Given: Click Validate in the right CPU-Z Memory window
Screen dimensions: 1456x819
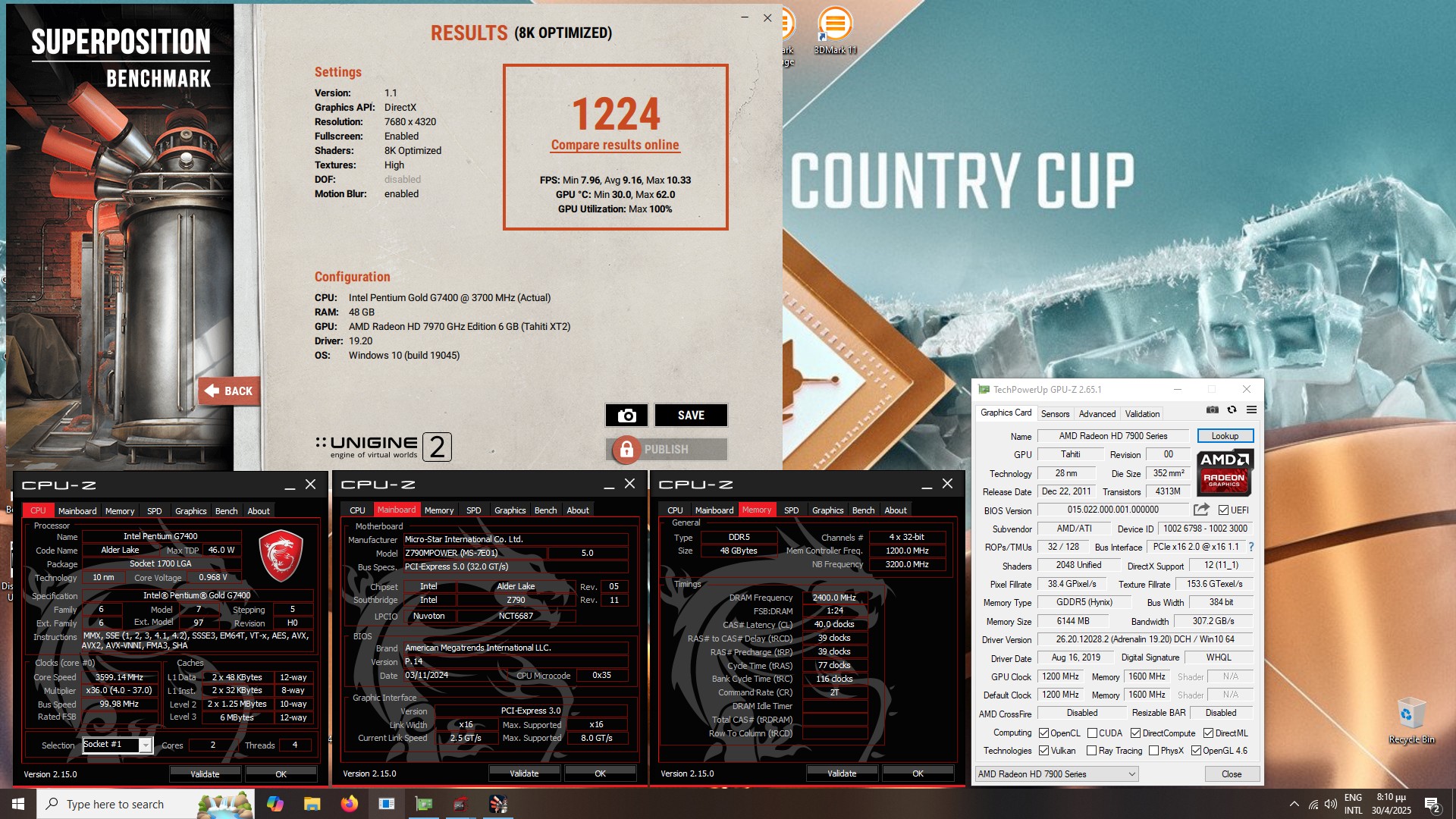Looking at the screenshot, I should coord(842,773).
